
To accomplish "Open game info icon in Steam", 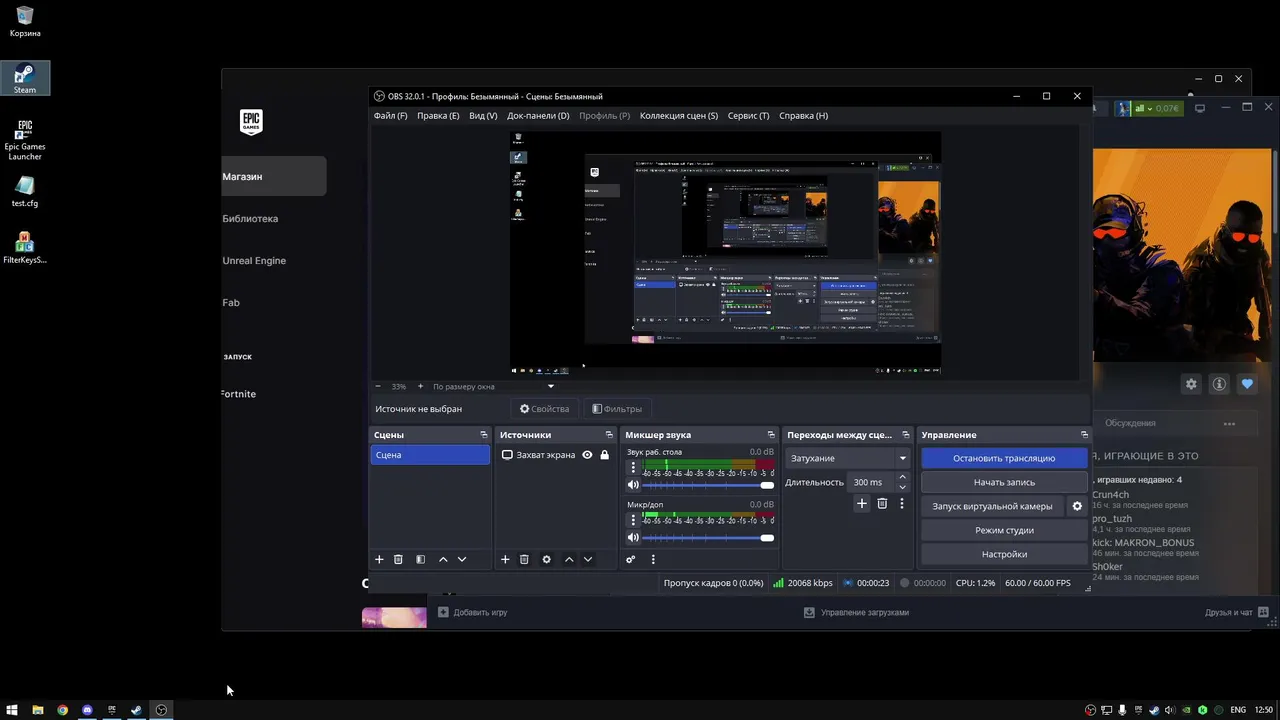I will [1219, 384].
